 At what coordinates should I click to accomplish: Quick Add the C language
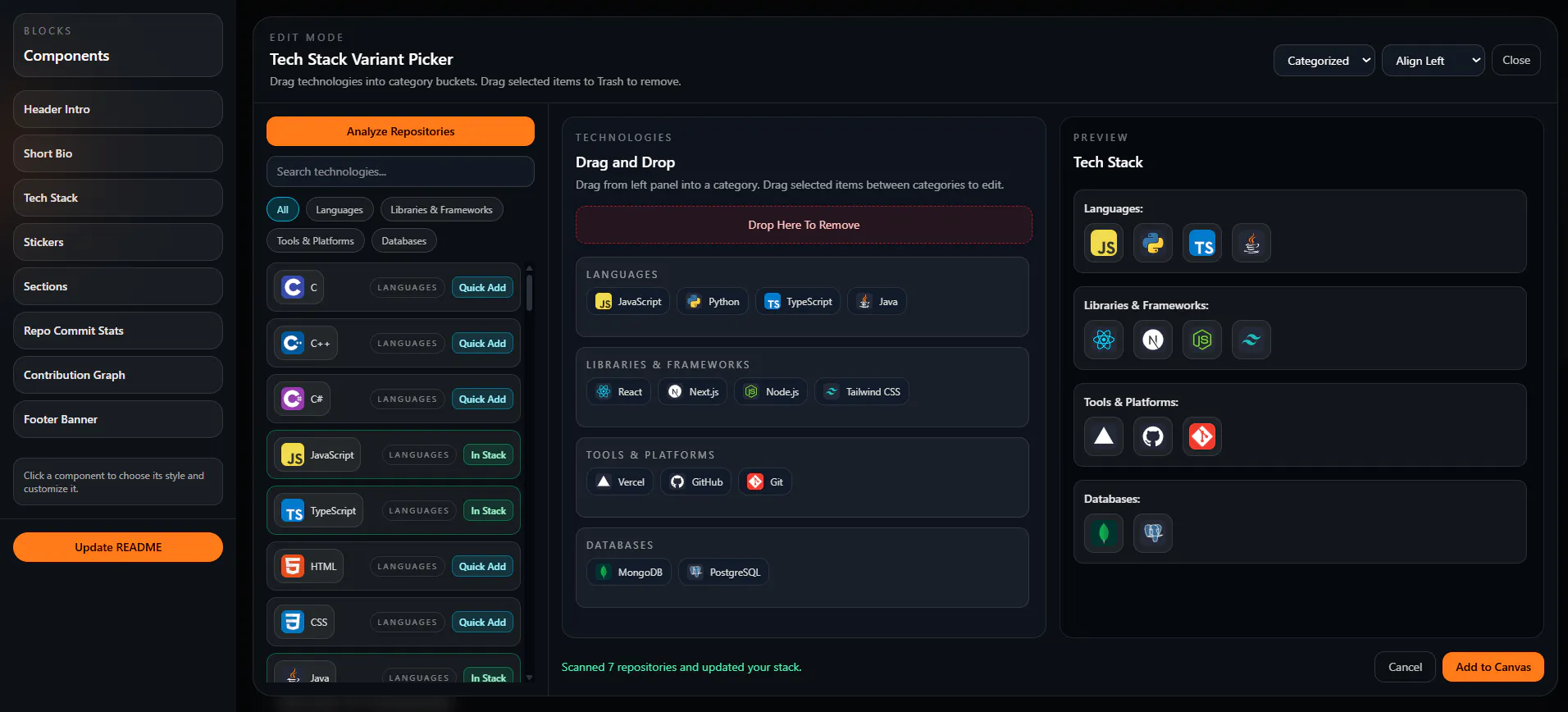482,288
